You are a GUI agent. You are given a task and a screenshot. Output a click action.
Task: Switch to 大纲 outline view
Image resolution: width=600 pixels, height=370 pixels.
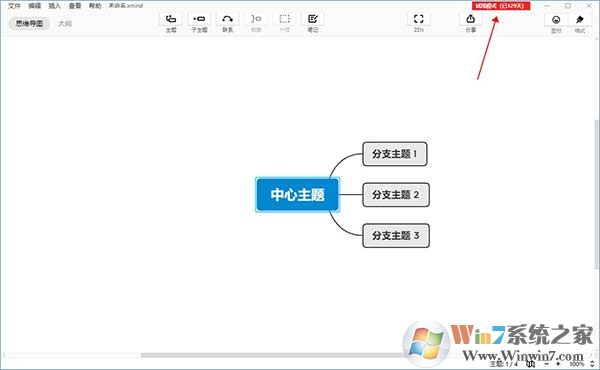65,24
